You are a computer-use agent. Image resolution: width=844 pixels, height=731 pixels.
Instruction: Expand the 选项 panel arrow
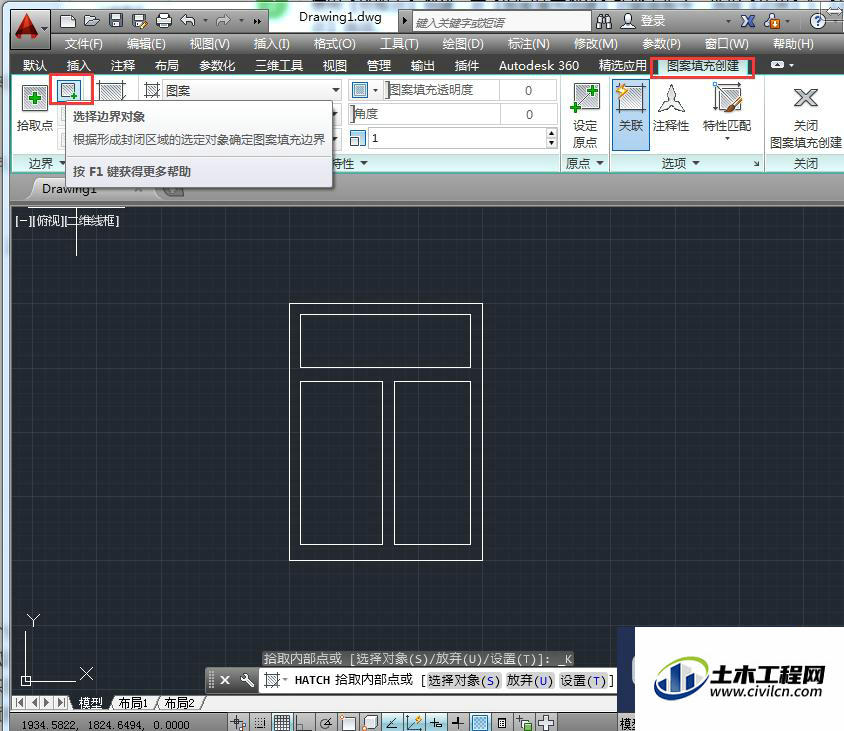696,163
